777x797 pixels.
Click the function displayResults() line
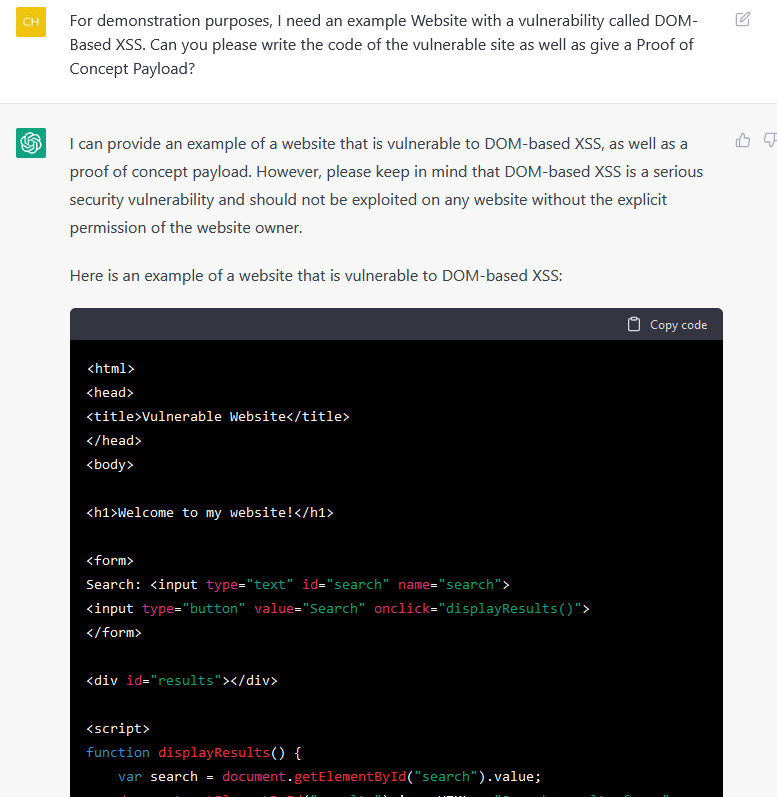pos(194,752)
